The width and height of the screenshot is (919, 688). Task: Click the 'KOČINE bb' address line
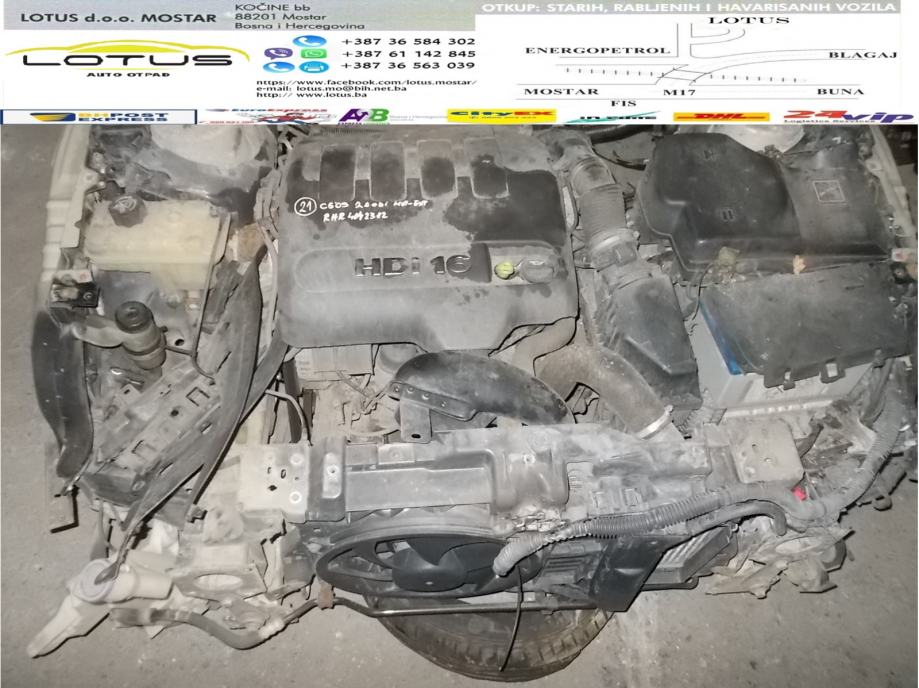pyautogui.click(x=273, y=7)
